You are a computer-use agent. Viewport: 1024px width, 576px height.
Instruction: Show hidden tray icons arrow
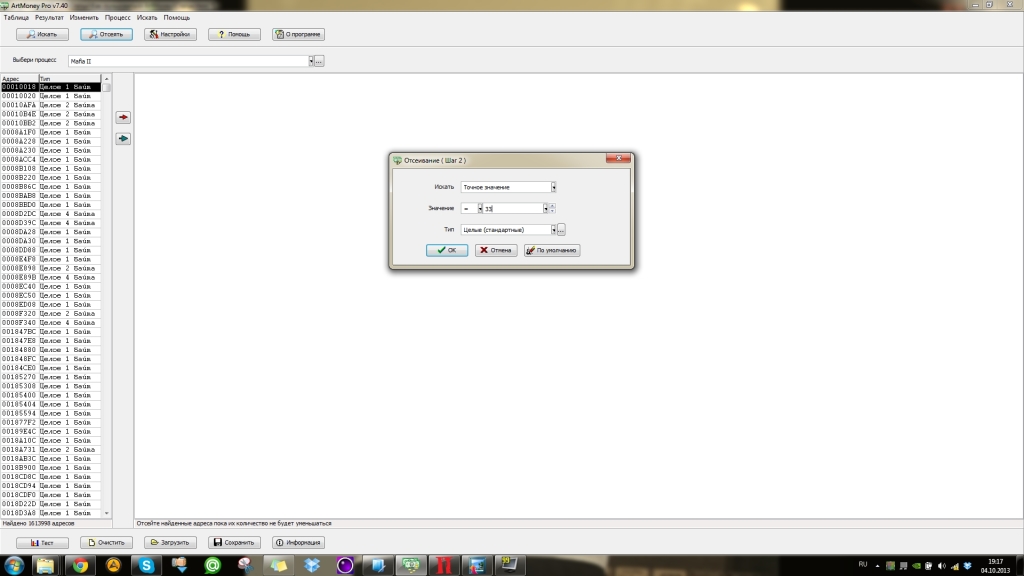coord(877,566)
